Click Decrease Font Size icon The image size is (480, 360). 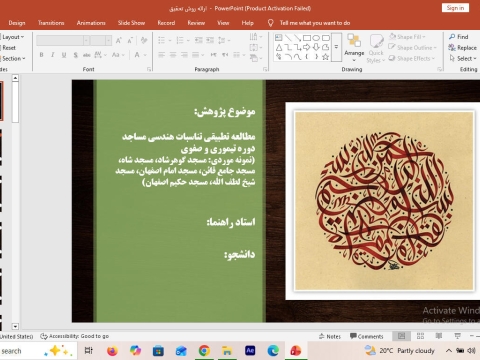click(130, 41)
